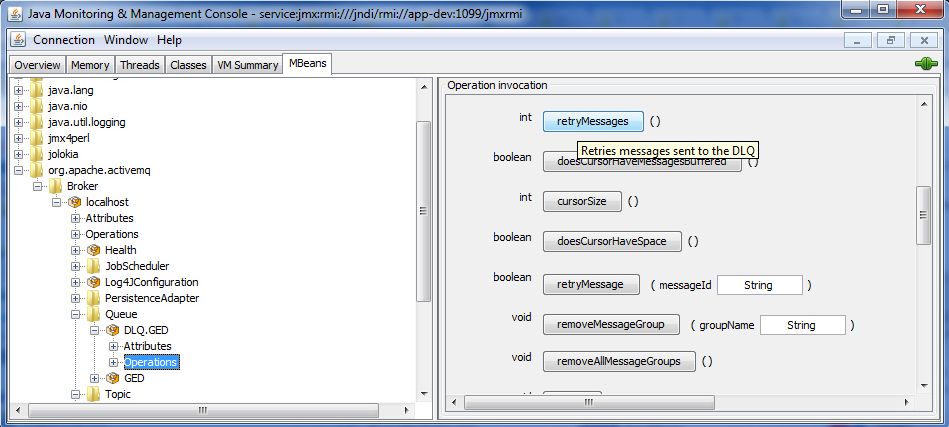
Task: Expand the java.lang node
Action: [x=18, y=90]
